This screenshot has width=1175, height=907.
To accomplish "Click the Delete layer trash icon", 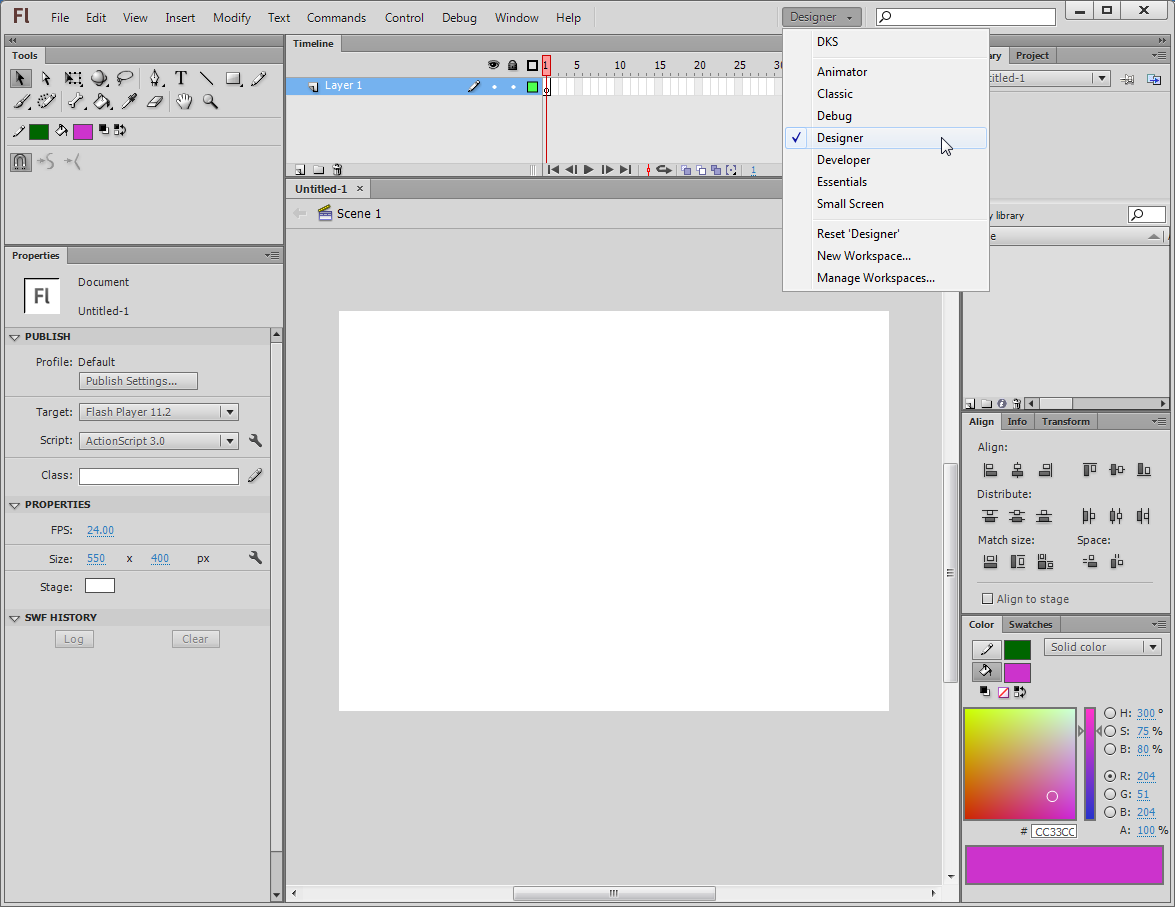I will 337,170.
